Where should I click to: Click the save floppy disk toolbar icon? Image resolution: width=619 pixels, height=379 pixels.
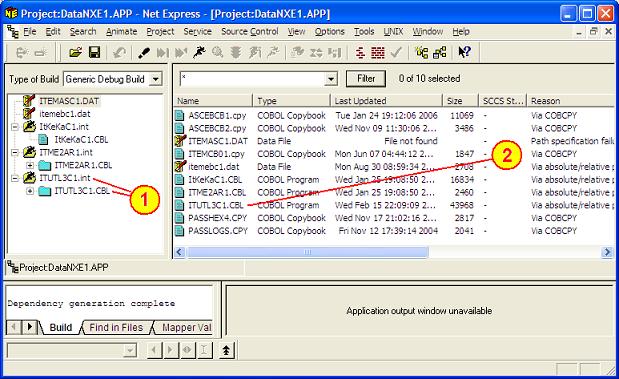click(x=94, y=53)
